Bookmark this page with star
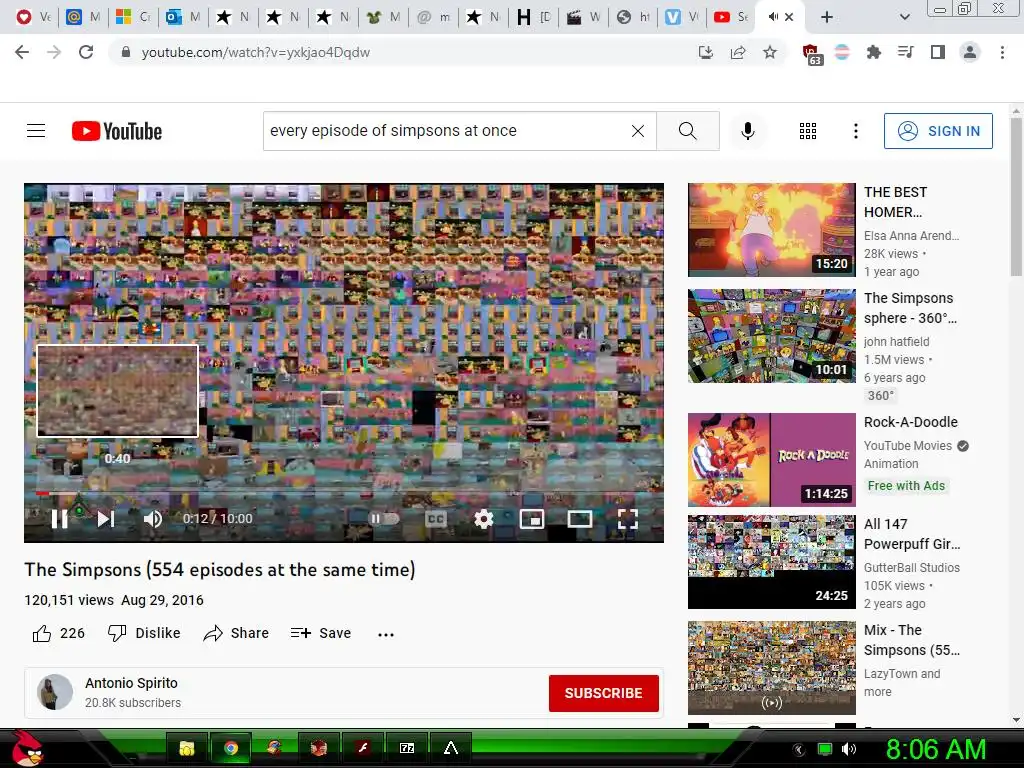This screenshot has width=1024, height=768. pos(770,52)
